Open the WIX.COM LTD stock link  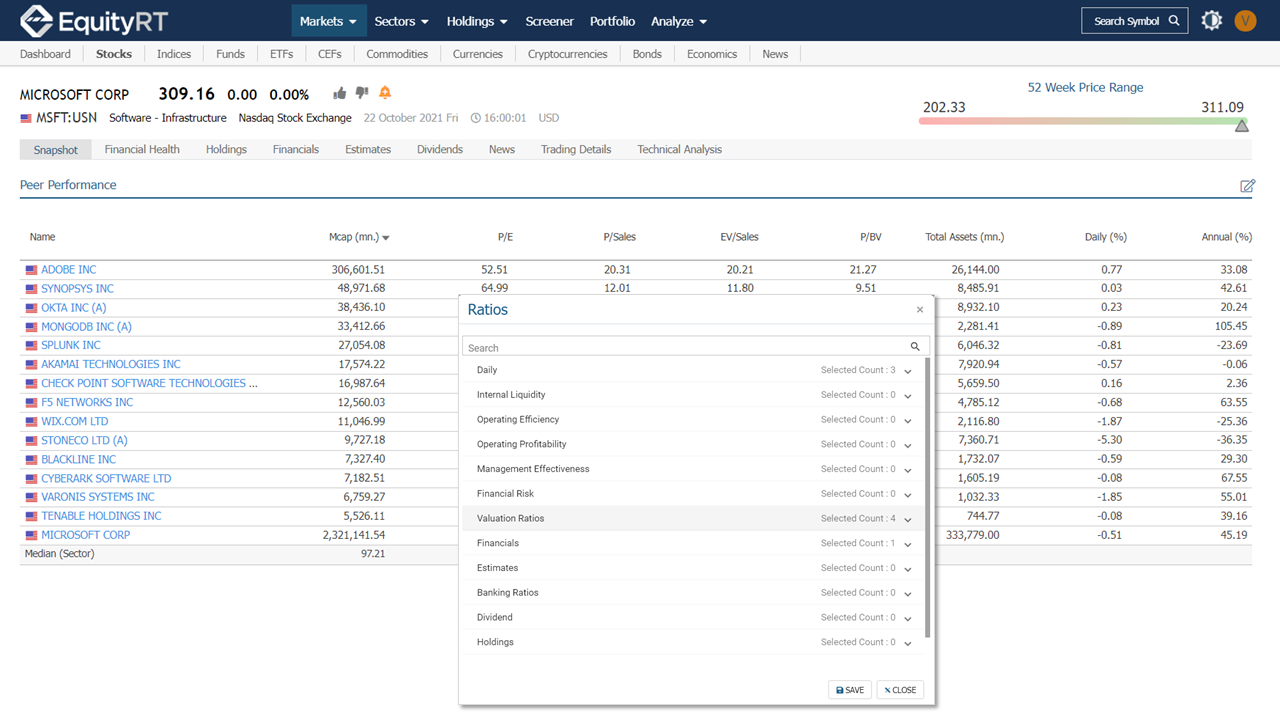point(75,421)
